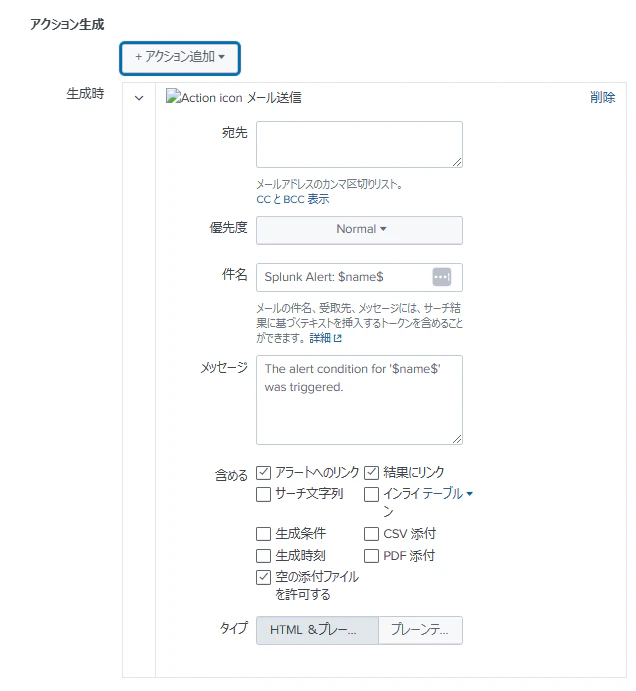Screen dimensions: 636x691
Task: Open the アクション追加 dropdown button
Action: pos(180,58)
